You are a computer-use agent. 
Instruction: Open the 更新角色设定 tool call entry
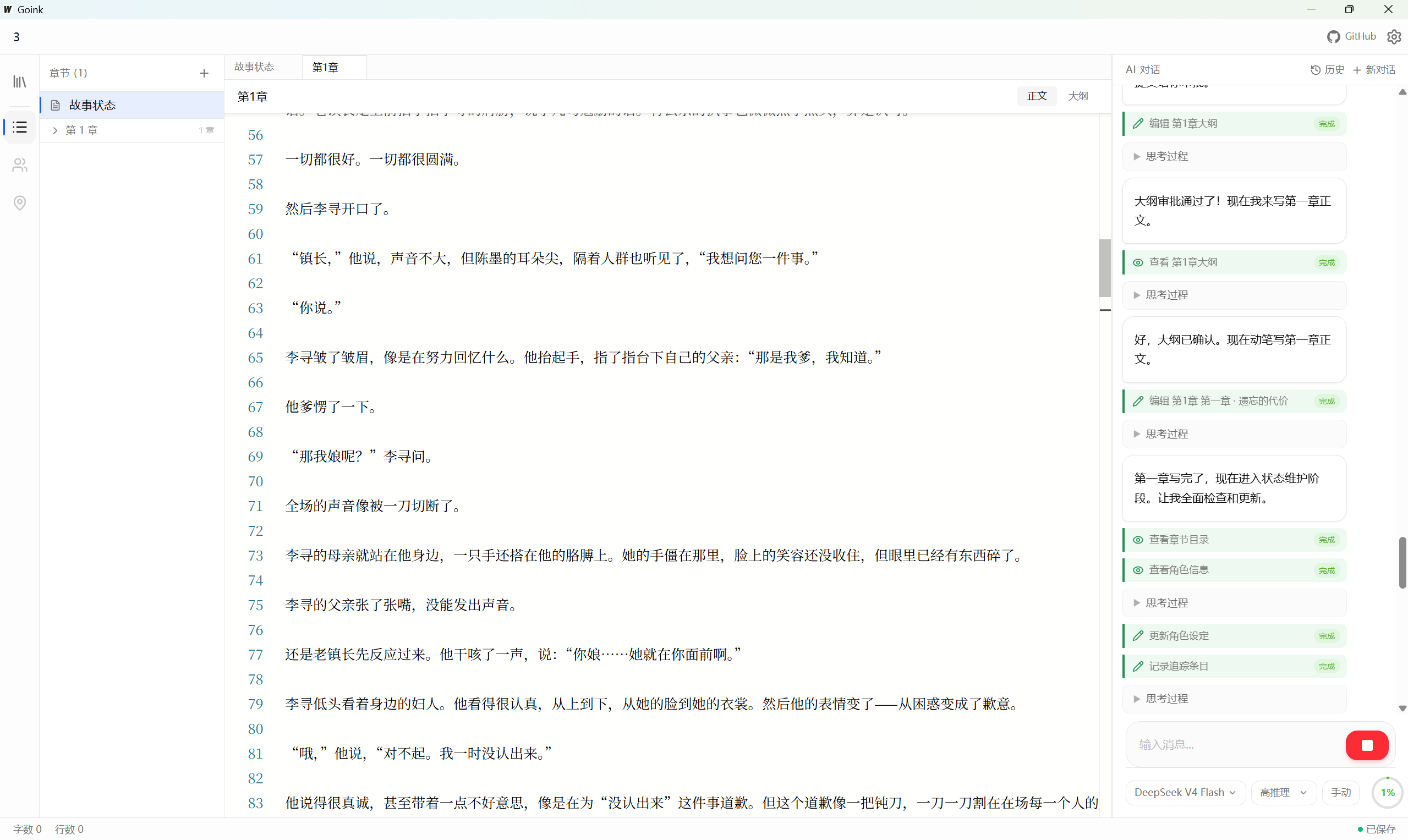1234,636
